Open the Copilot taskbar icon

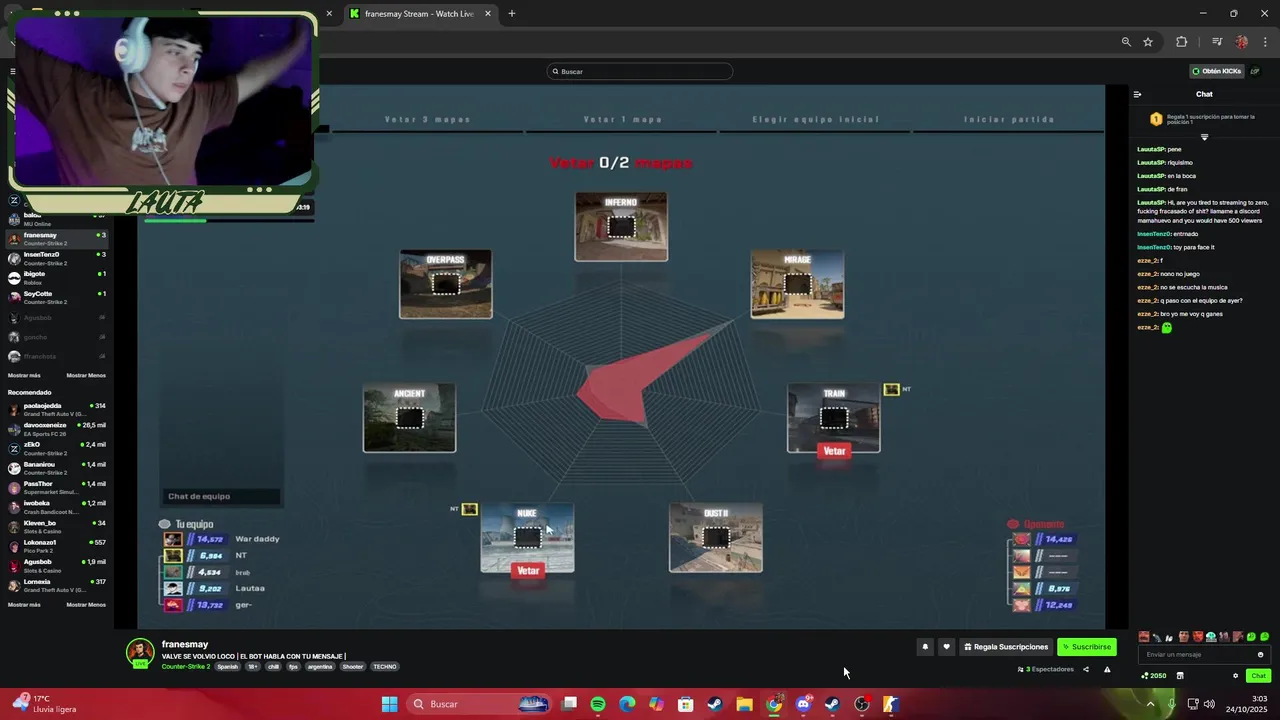[656, 704]
